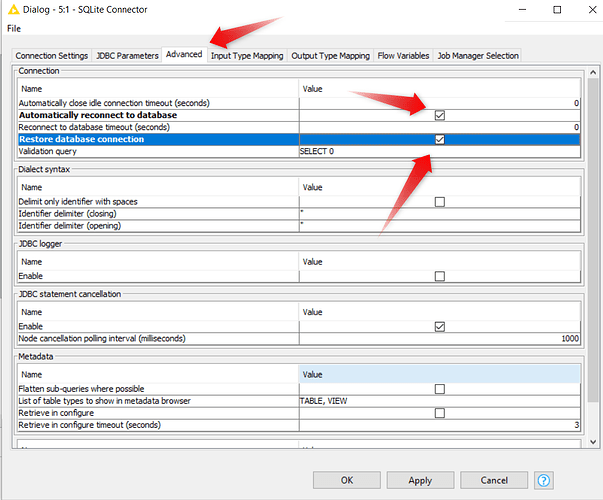Enable the JDBC logger checkbox

coord(440,276)
